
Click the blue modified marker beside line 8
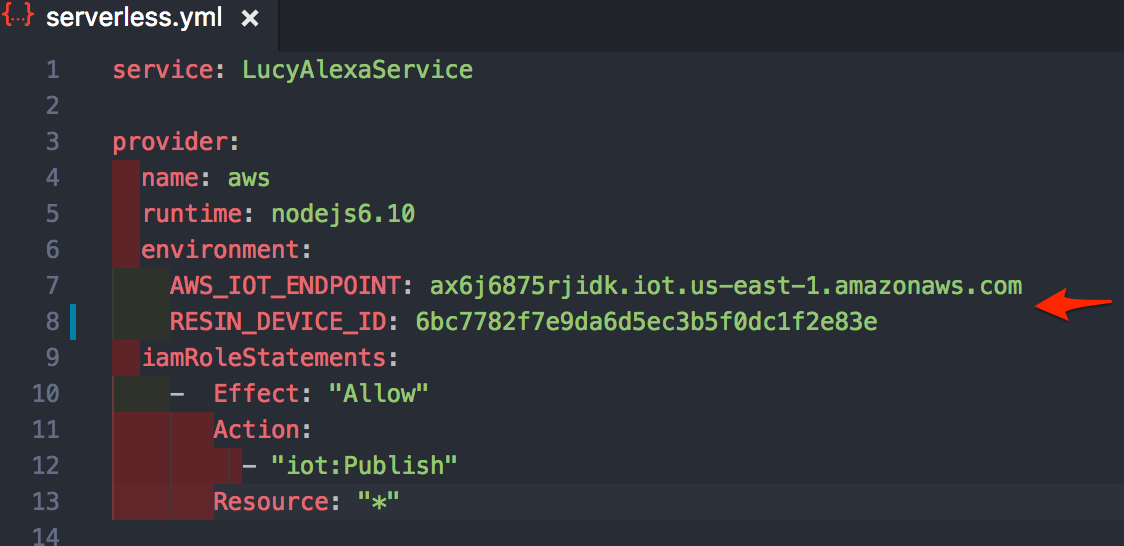pos(73,323)
